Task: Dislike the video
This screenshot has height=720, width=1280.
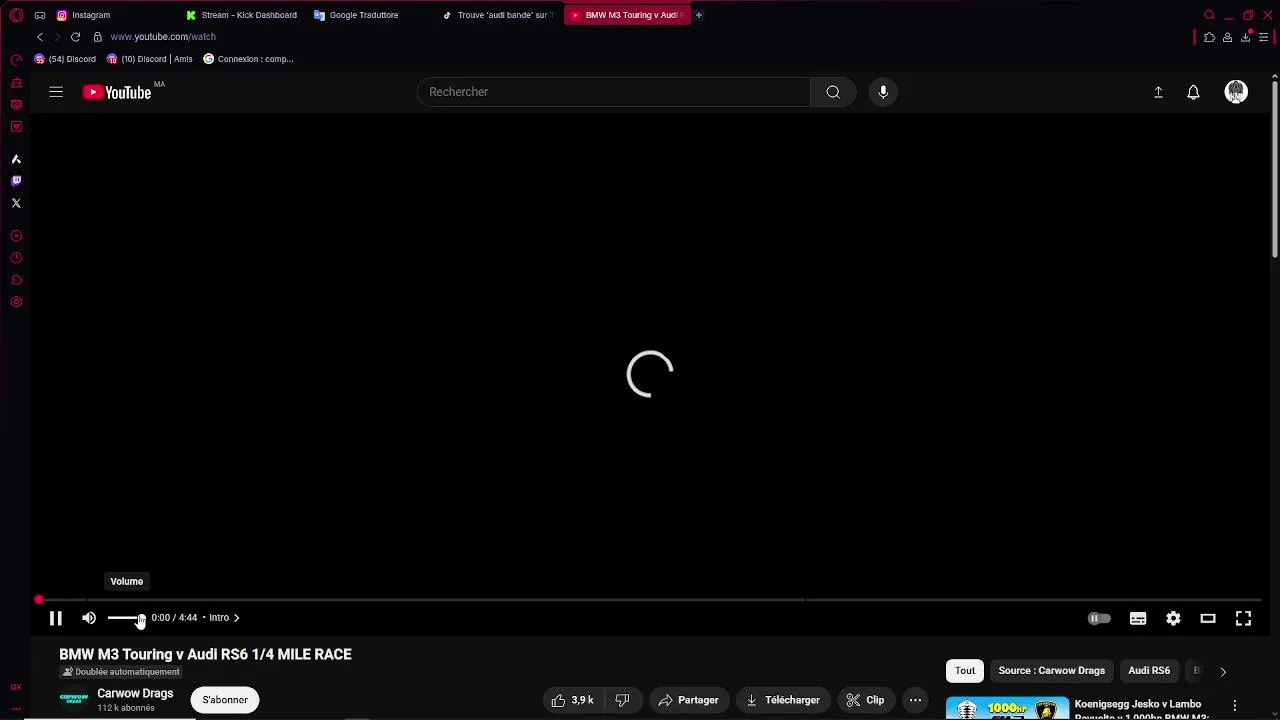Action: [x=622, y=700]
